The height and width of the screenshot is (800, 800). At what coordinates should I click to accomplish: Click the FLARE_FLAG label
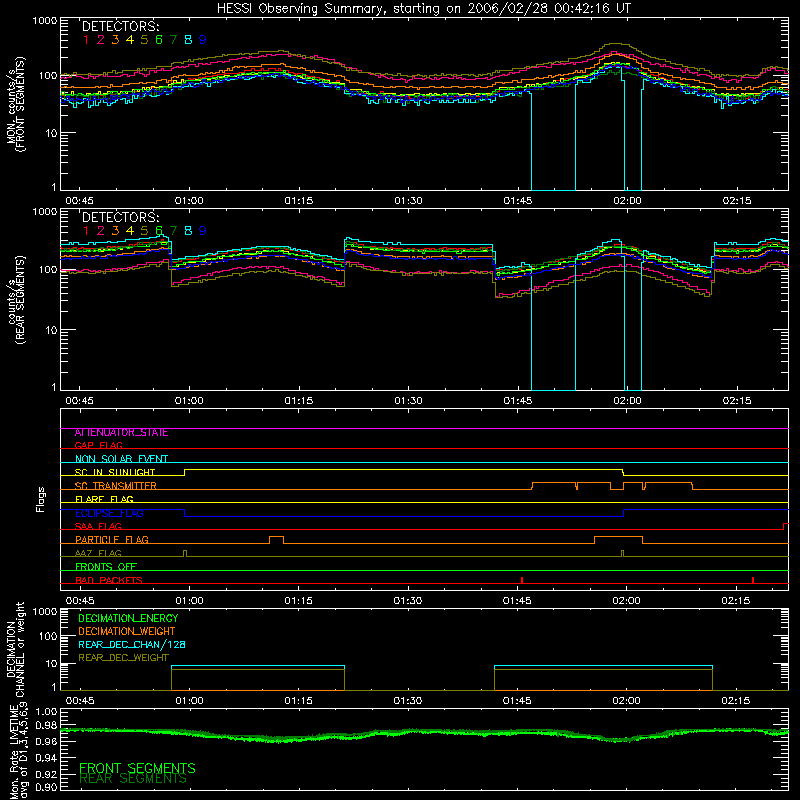click(104, 499)
